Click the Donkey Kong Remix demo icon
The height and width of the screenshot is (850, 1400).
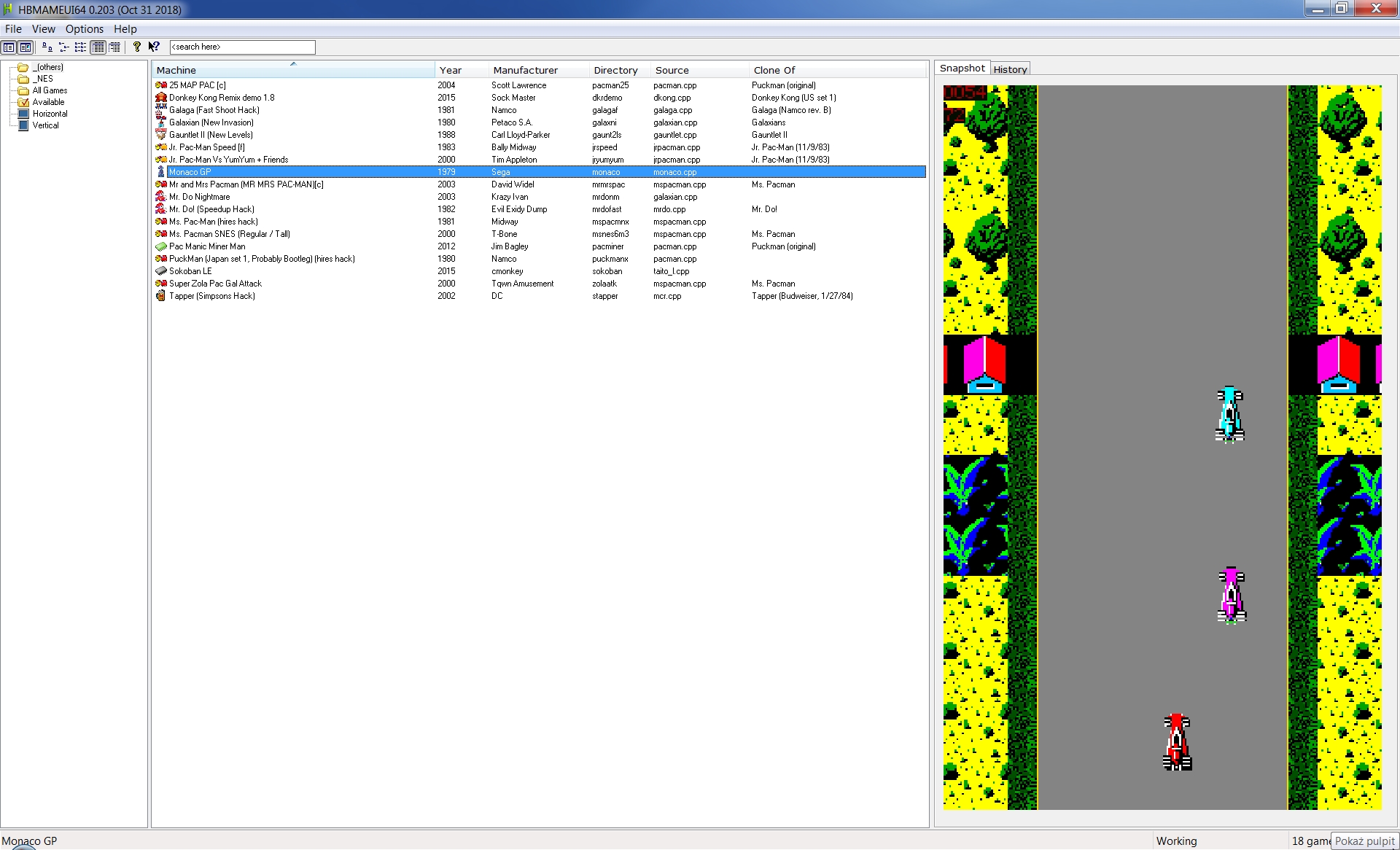point(161,98)
